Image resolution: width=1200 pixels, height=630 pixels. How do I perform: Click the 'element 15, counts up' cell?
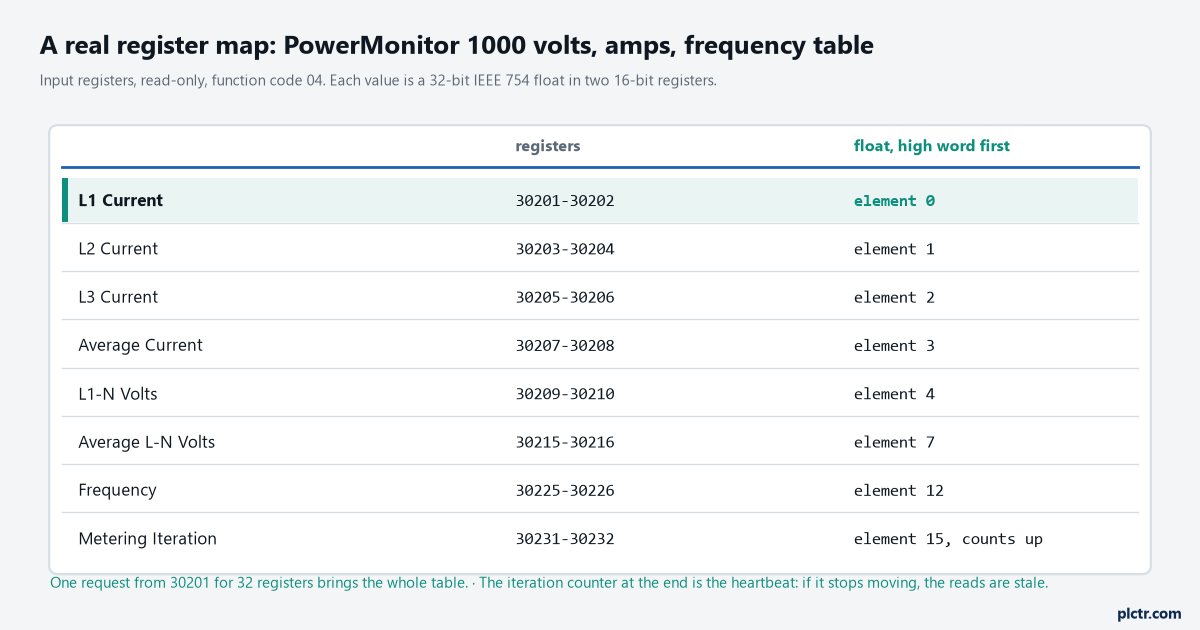click(948, 539)
